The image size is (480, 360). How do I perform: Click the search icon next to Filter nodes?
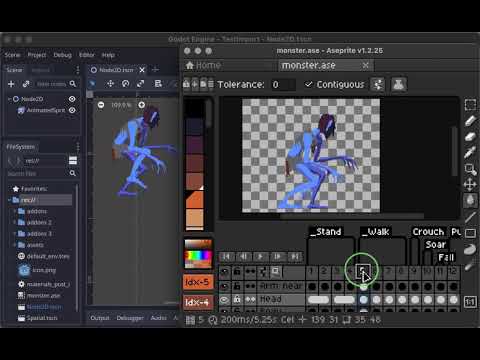pos(73,84)
